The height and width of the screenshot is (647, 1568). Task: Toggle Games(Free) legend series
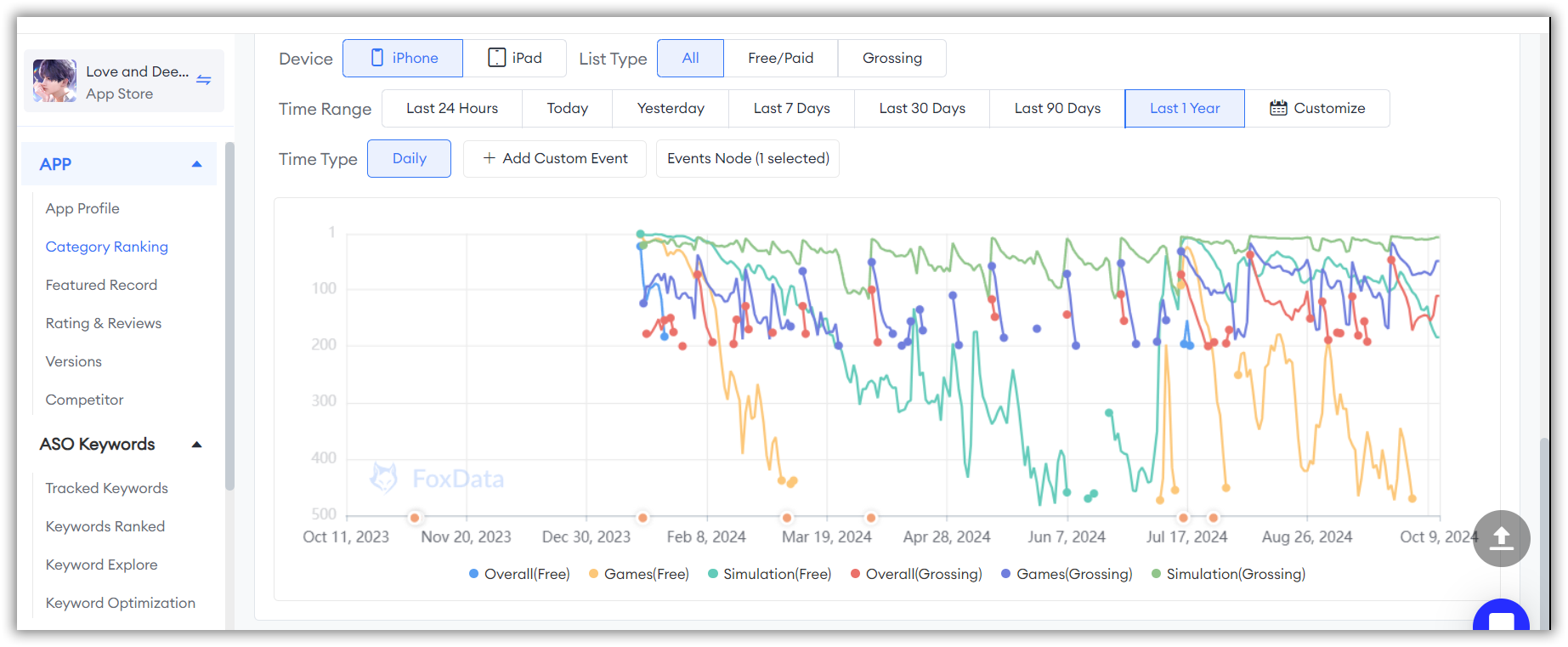click(639, 574)
